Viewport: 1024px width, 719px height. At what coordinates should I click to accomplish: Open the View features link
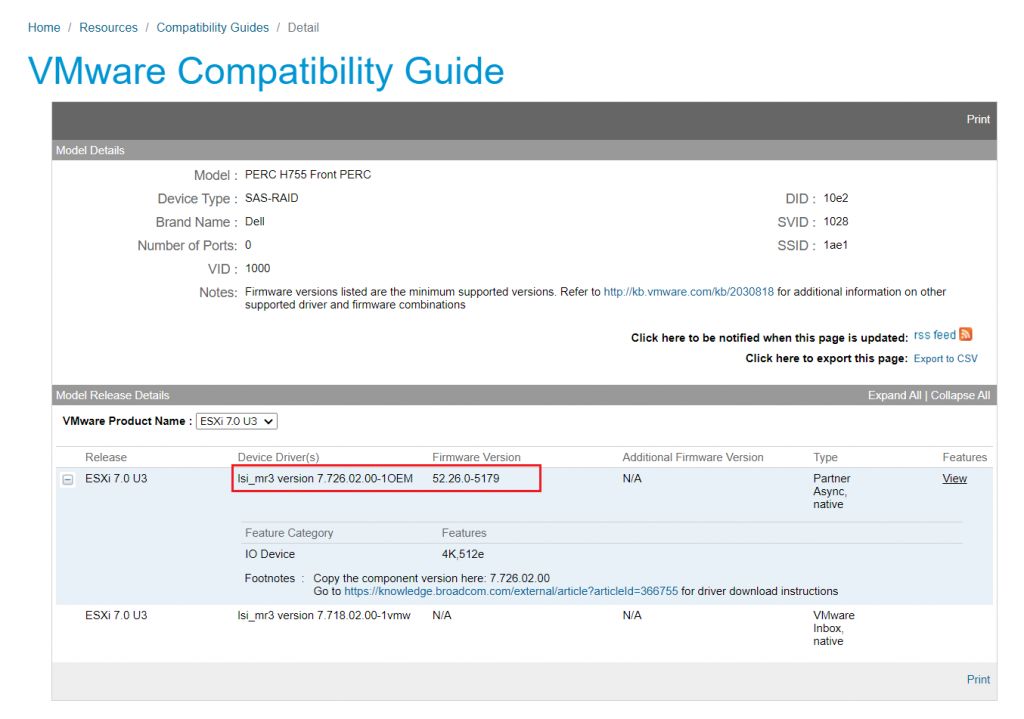(x=954, y=479)
